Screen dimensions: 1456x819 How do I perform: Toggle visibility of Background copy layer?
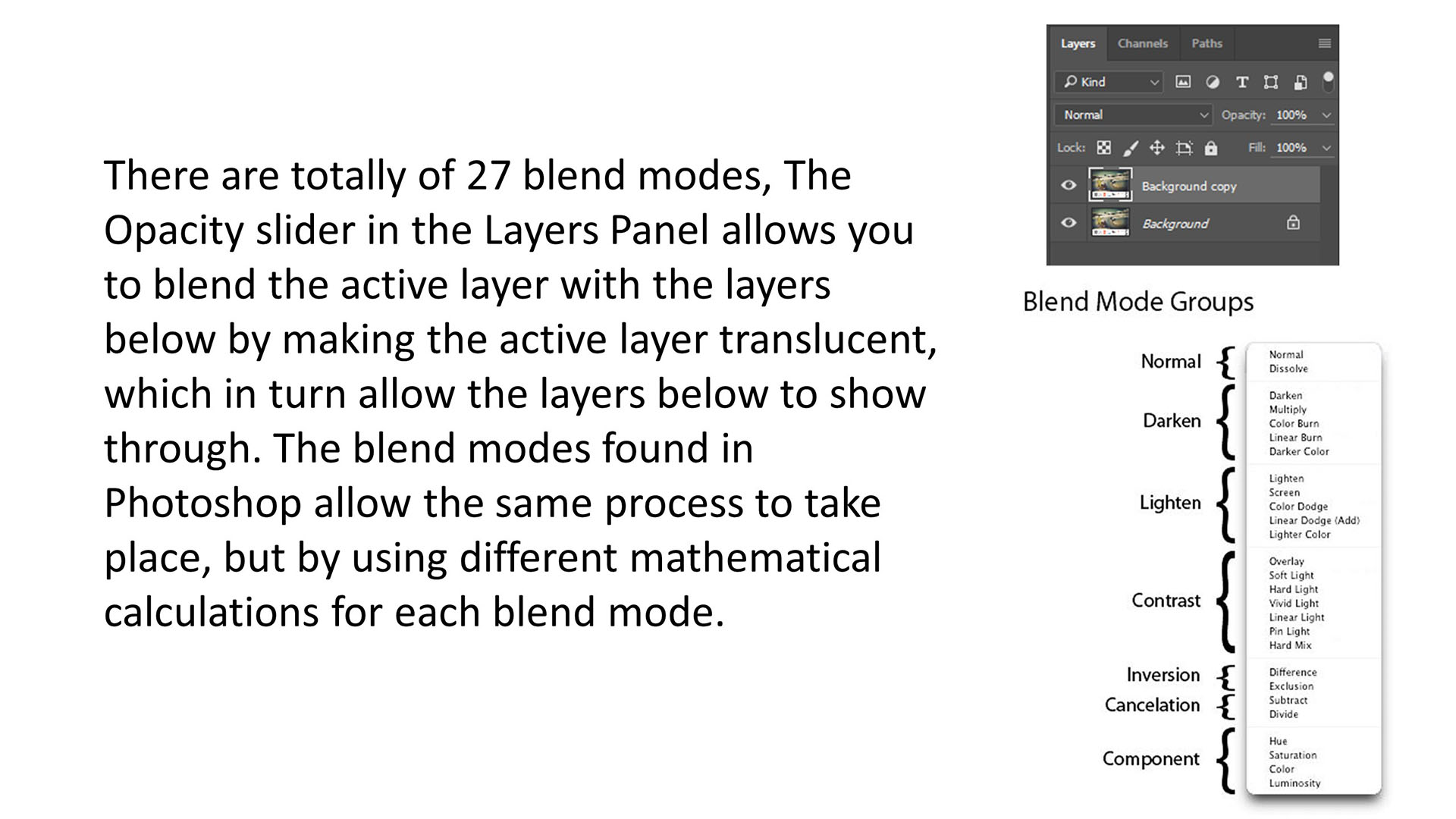coord(1068,184)
